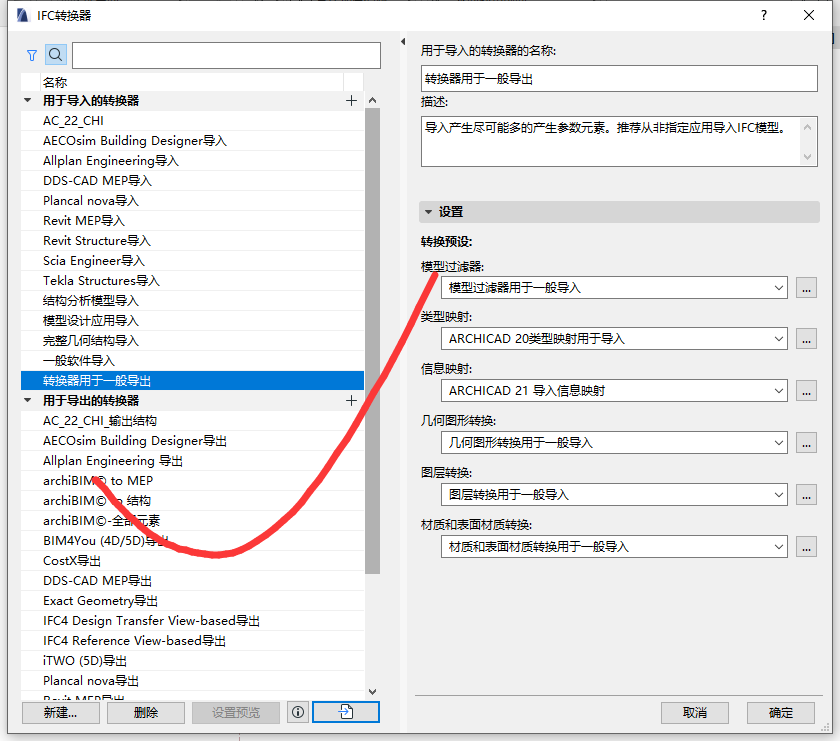Screen dimensions: 840x741
Task: Open type mapping options ellipsis button
Action: pyautogui.click(x=806, y=339)
